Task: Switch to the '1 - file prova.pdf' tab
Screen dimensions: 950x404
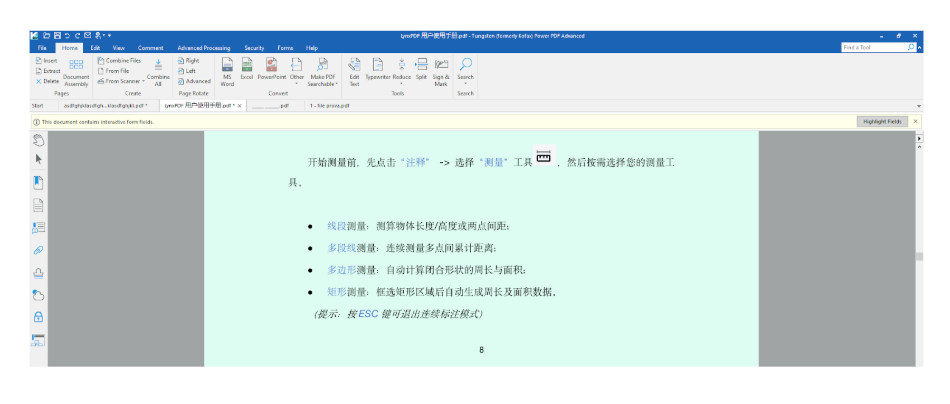Action: point(329,104)
